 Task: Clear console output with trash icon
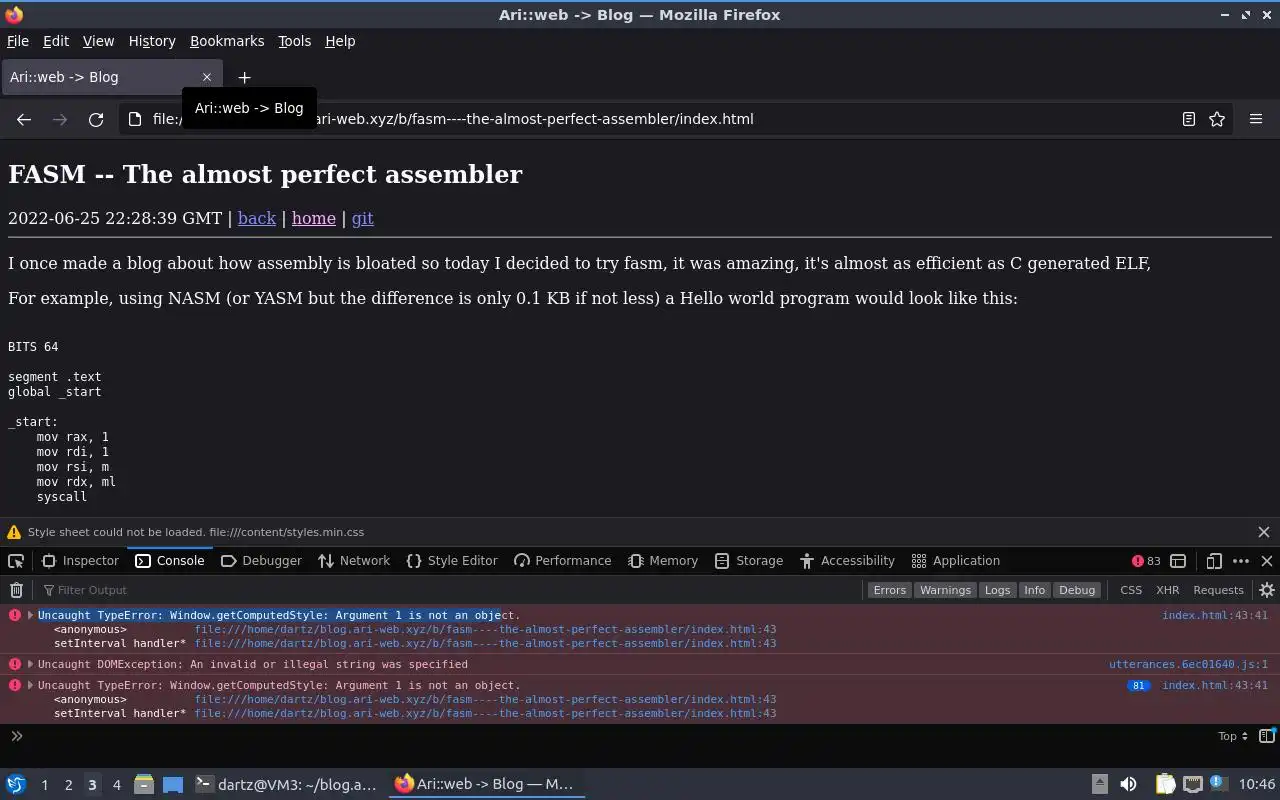(x=16, y=590)
